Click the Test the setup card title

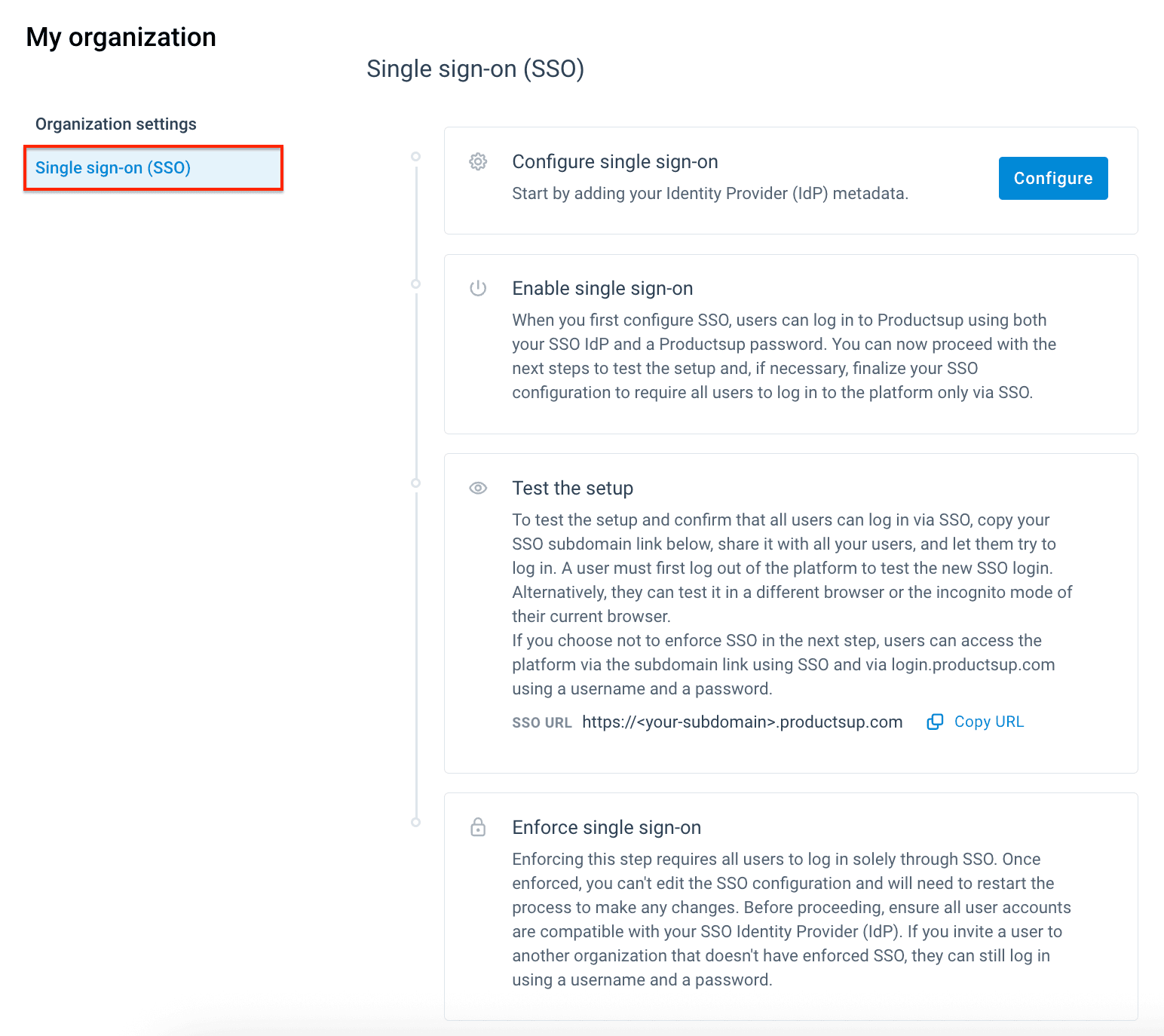pos(572,489)
